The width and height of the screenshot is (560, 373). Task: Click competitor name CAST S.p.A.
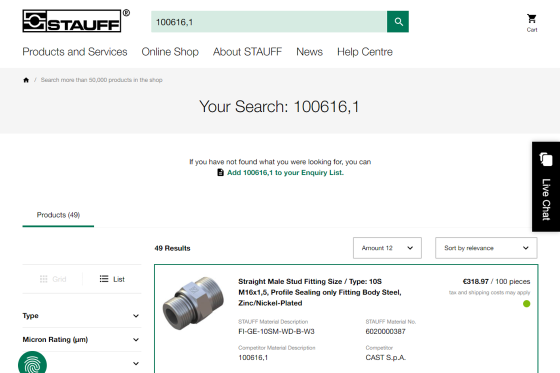pyautogui.click(x=386, y=358)
